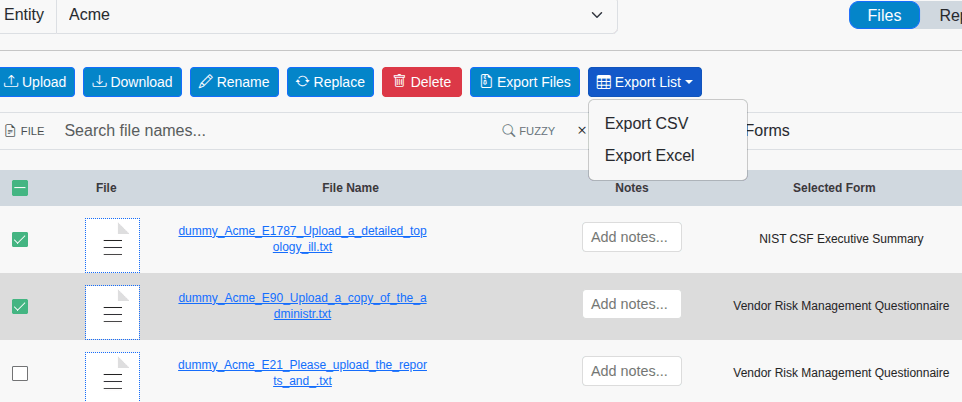This screenshot has height=402, width=962.
Task: Click the Export Files button
Action: point(525,82)
